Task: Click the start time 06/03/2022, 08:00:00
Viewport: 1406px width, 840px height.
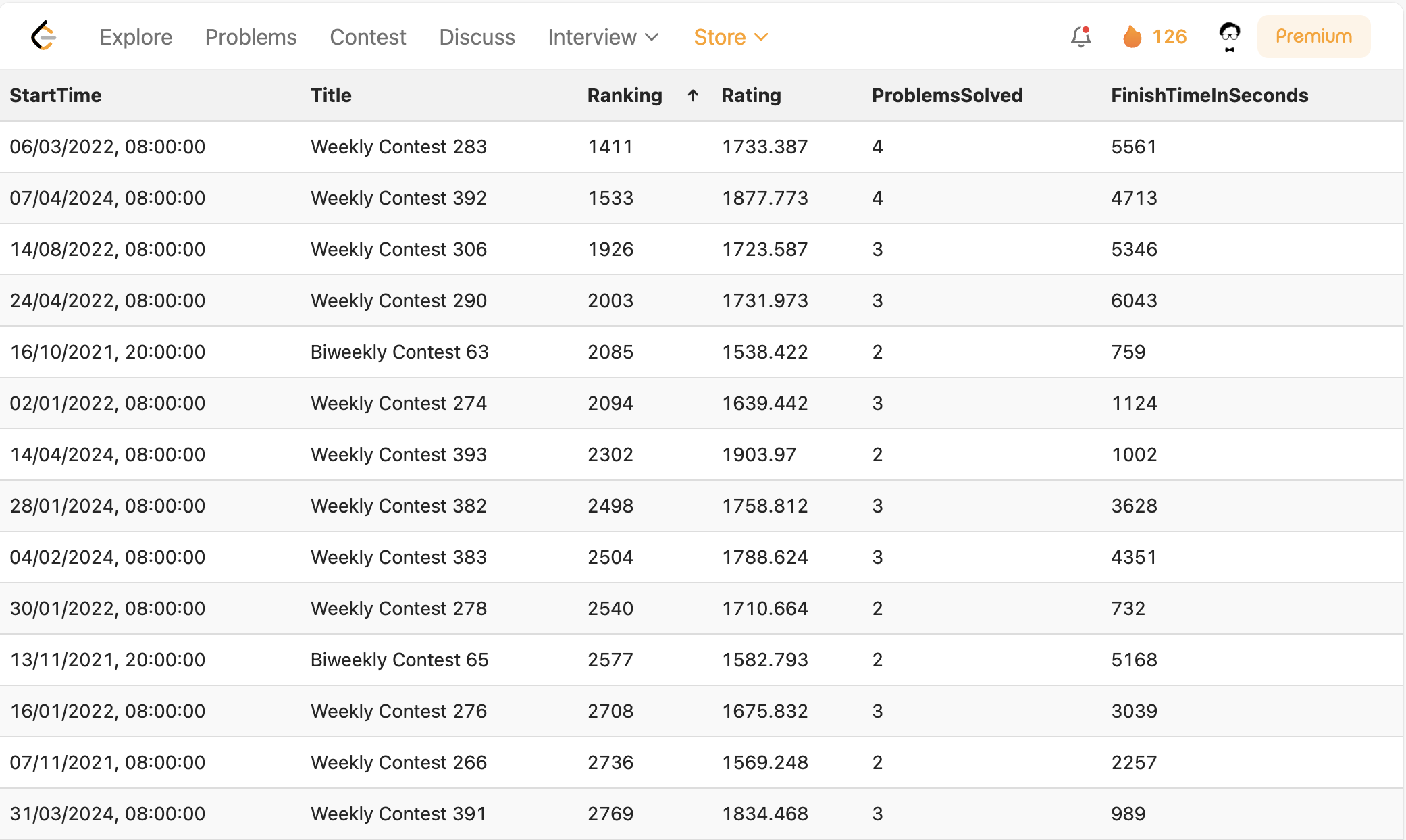Action: click(x=107, y=147)
